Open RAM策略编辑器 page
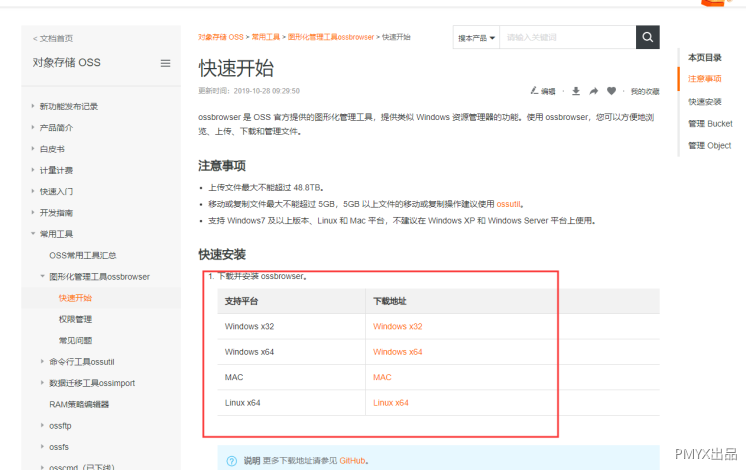 (79, 404)
